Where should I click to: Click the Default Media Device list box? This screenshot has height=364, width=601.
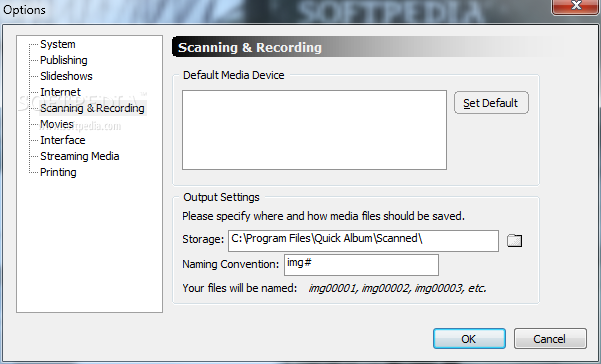[314, 130]
